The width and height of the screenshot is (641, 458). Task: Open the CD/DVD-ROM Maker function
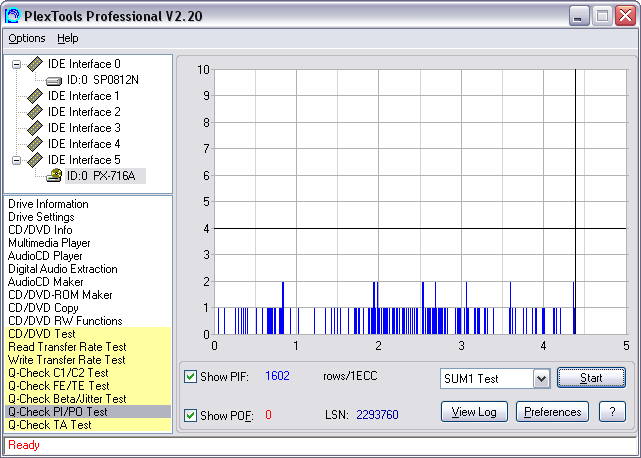[60, 295]
